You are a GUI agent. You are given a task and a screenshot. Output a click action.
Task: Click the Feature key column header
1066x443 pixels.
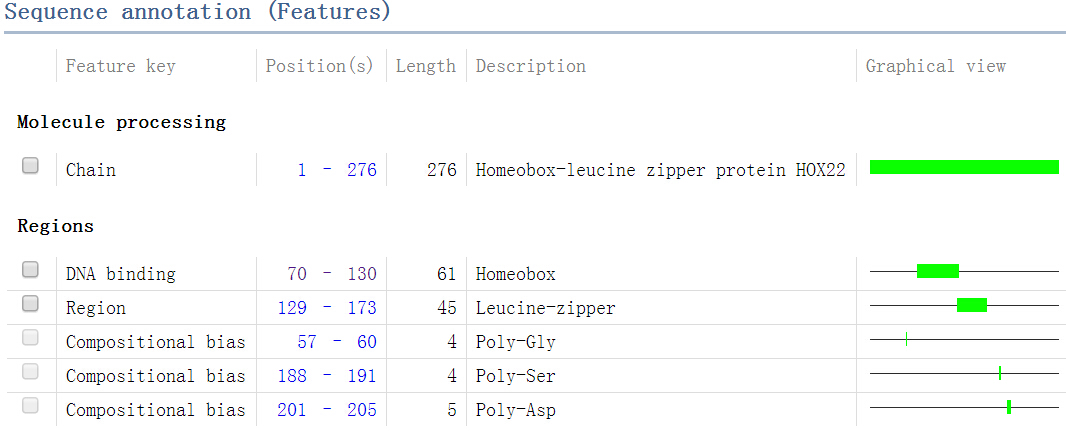(120, 66)
